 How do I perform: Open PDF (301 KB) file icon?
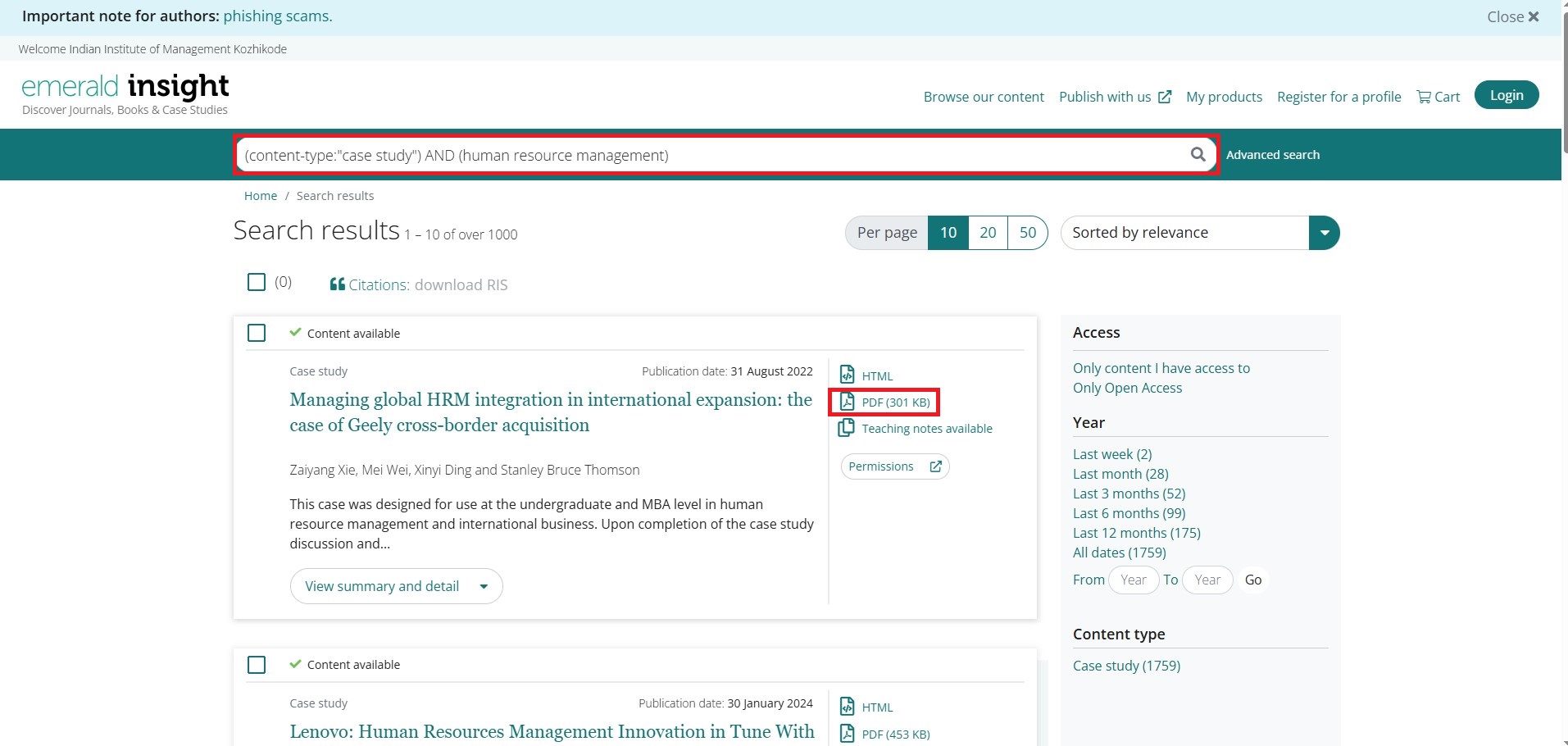pyautogui.click(x=848, y=402)
